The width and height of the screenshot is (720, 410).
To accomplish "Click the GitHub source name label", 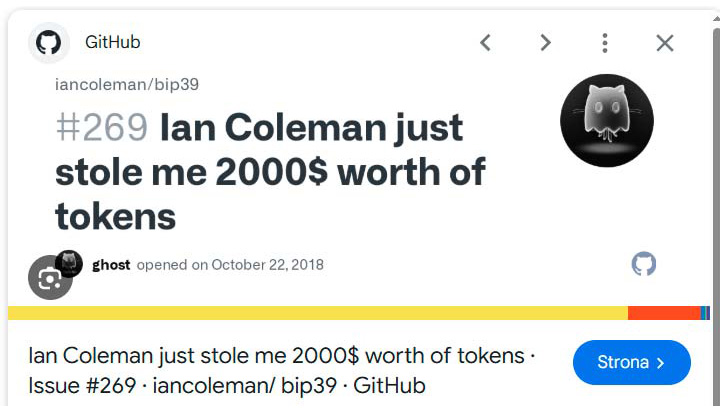I will pyautogui.click(x=112, y=42).
